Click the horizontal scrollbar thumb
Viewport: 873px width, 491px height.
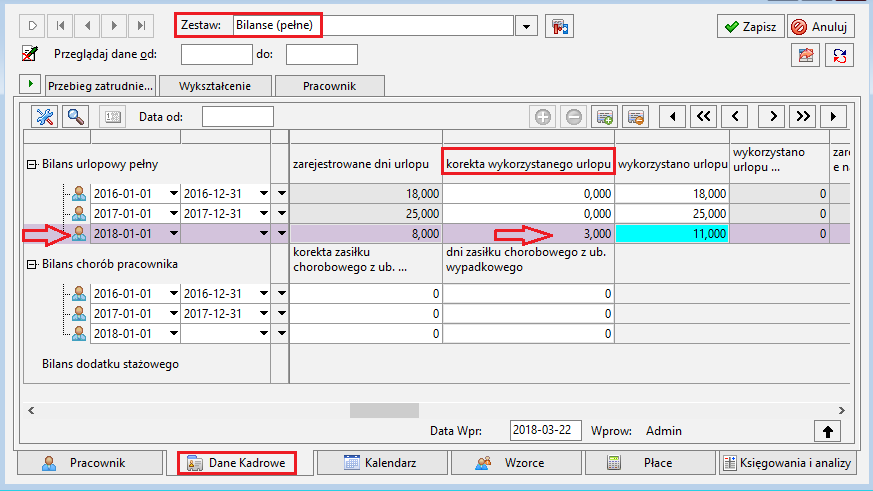pos(384,410)
